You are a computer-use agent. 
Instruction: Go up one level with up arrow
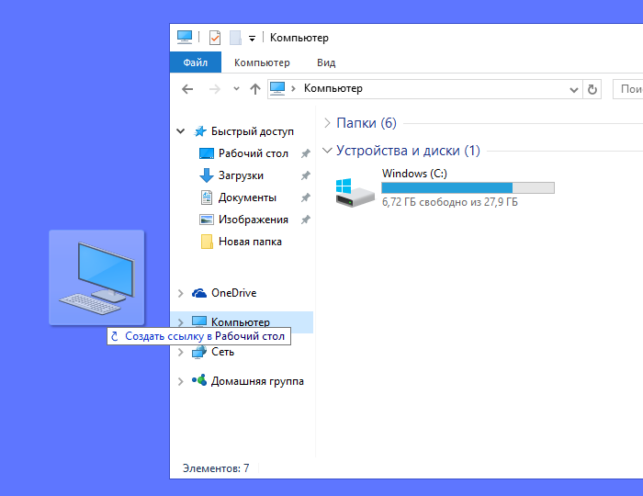(x=255, y=89)
